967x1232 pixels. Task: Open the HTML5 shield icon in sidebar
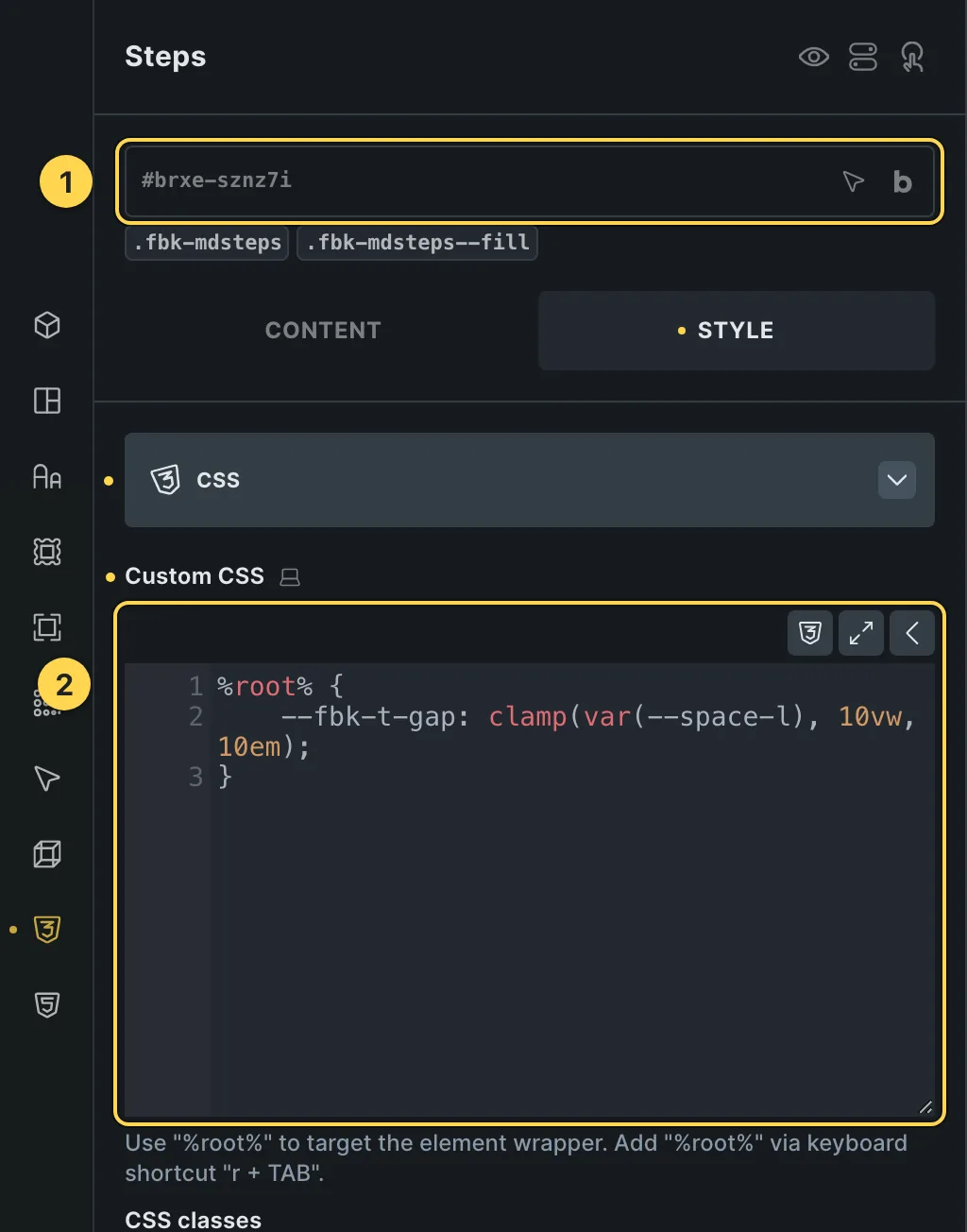click(47, 1005)
